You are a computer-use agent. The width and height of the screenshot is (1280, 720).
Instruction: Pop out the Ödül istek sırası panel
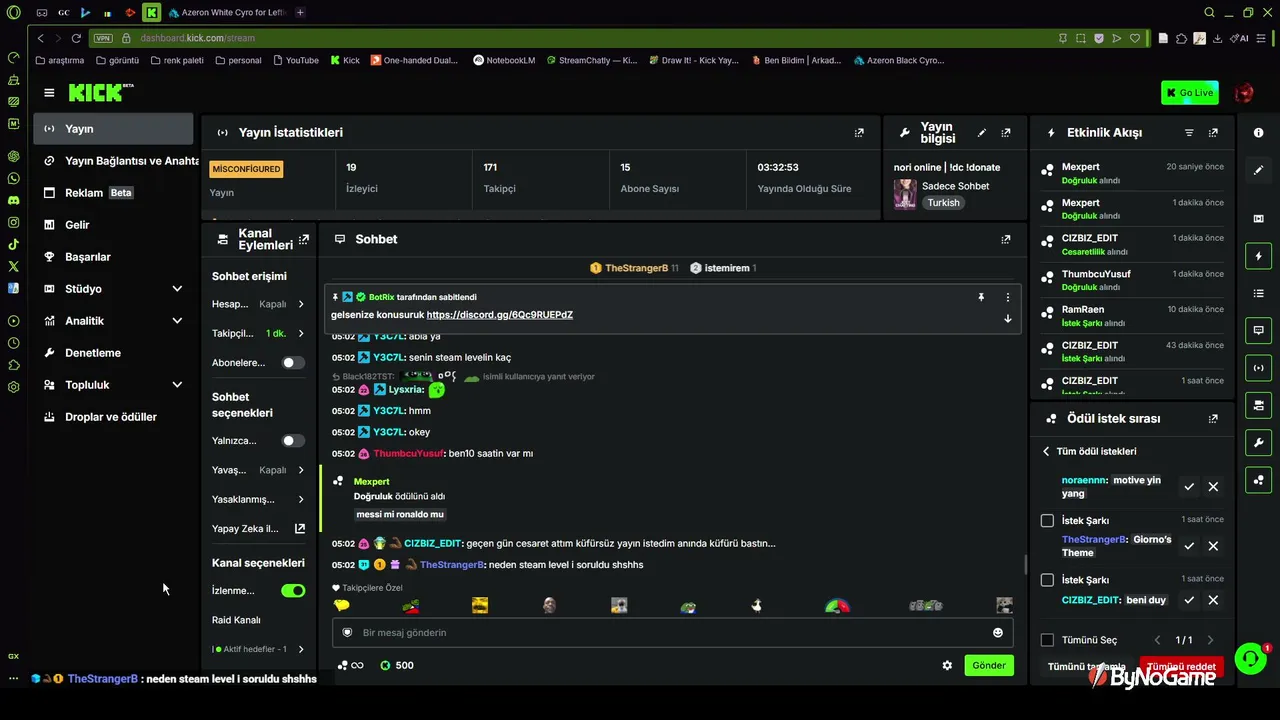1213,419
